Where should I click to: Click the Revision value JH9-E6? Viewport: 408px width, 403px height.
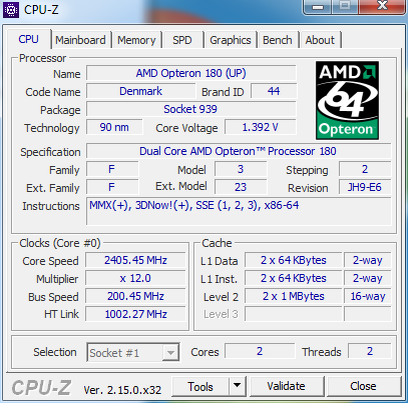(x=365, y=187)
